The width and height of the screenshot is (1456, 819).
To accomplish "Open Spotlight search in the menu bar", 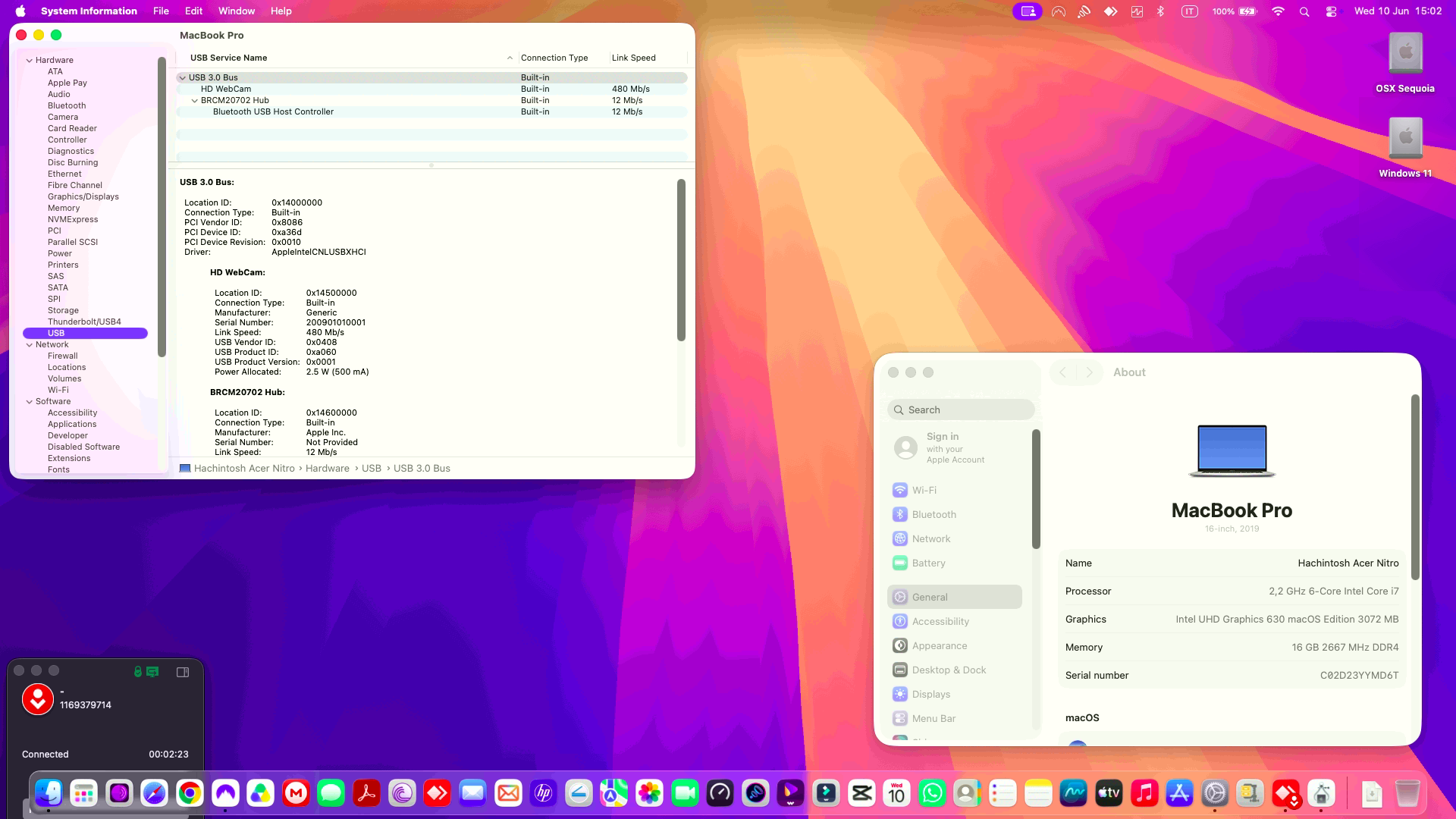I will coord(1304,11).
